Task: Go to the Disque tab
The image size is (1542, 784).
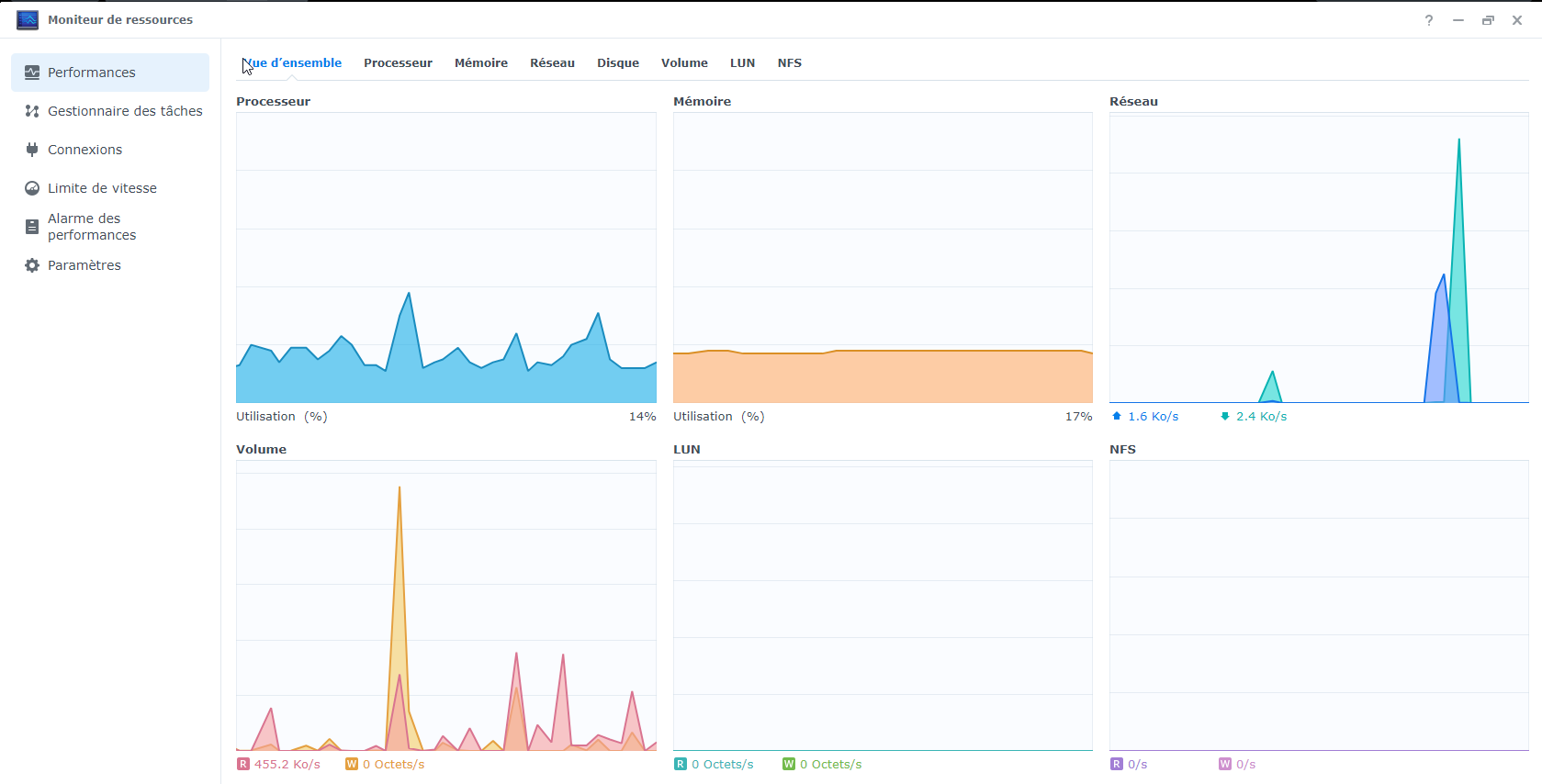Action: tap(617, 63)
